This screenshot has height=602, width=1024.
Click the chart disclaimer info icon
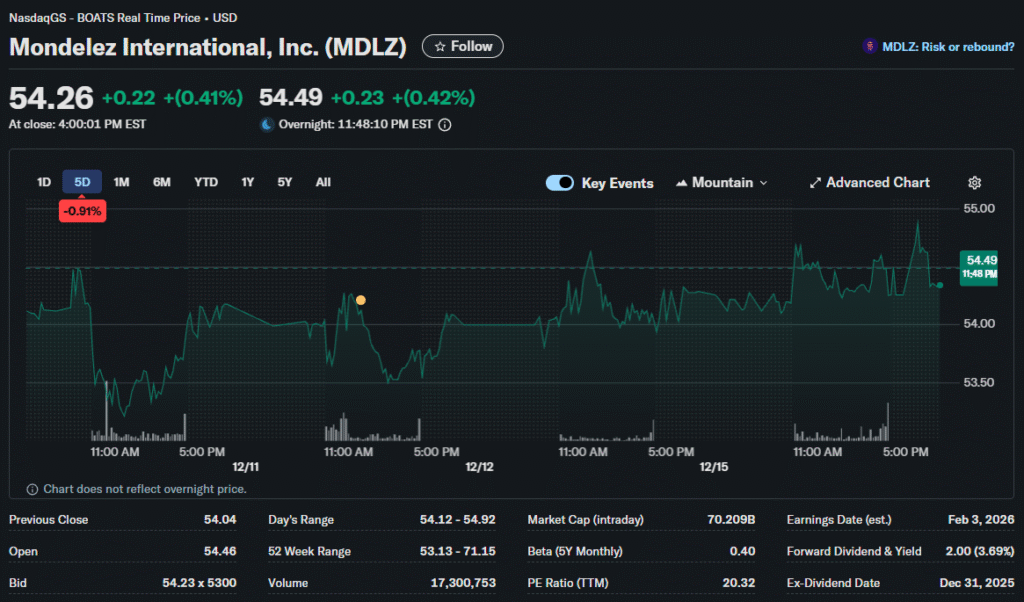[x=33, y=489]
